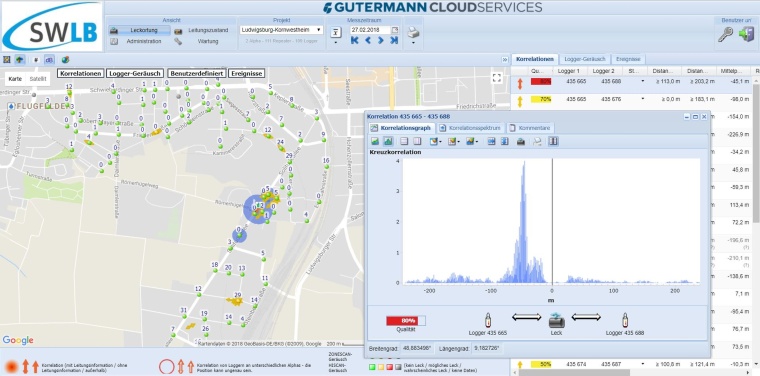Toggle the dB display option
Viewport: 760px width, 376px height.
[x=49, y=60]
